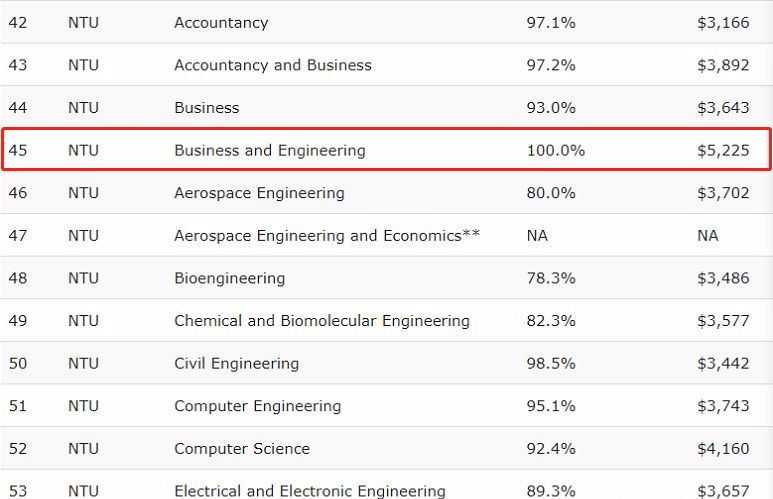Click Electrical and Electronic Engineering entry

click(x=309, y=490)
